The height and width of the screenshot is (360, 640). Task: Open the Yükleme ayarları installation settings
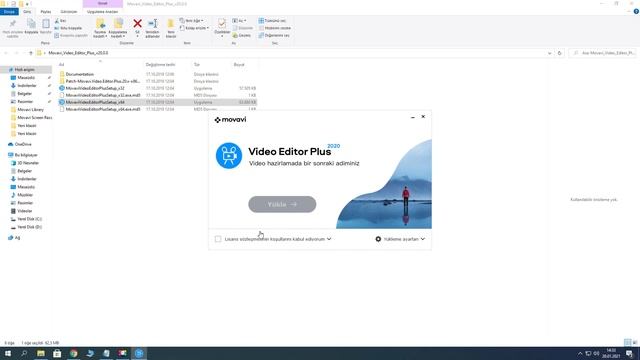pyautogui.click(x=400, y=239)
